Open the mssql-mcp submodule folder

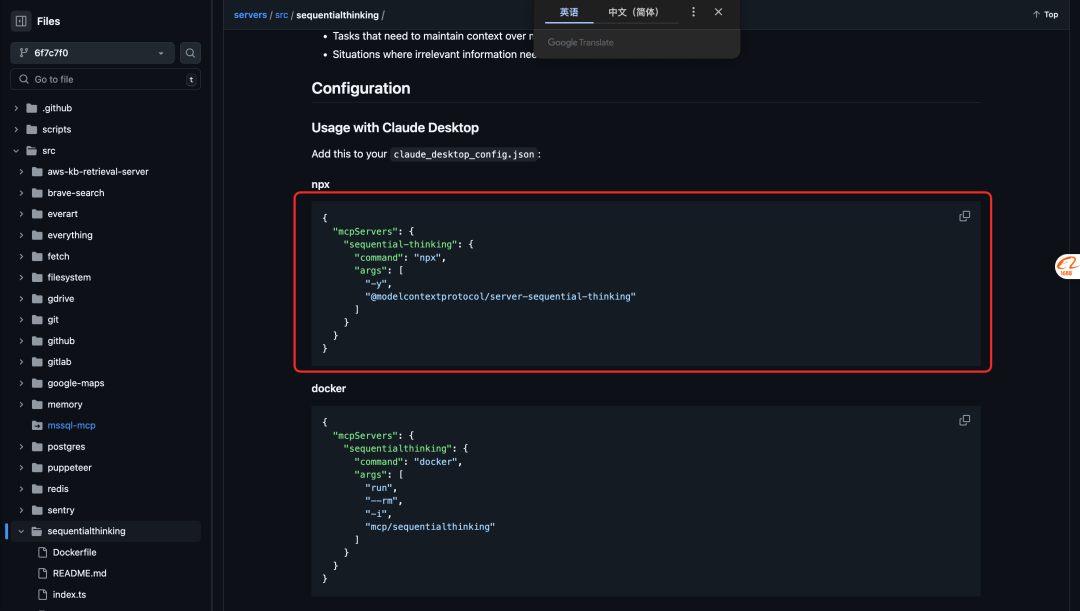click(72, 426)
